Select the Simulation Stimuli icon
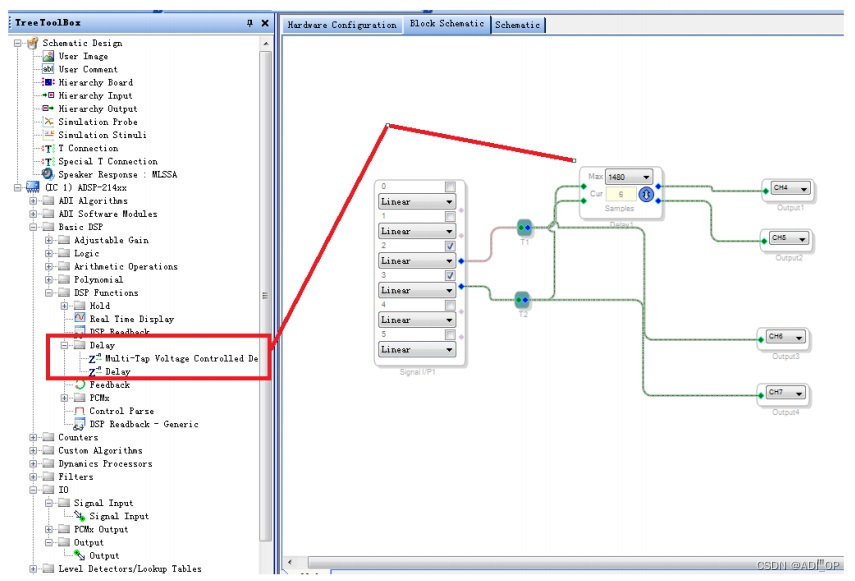855x581 pixels. (x=49, y=135)
